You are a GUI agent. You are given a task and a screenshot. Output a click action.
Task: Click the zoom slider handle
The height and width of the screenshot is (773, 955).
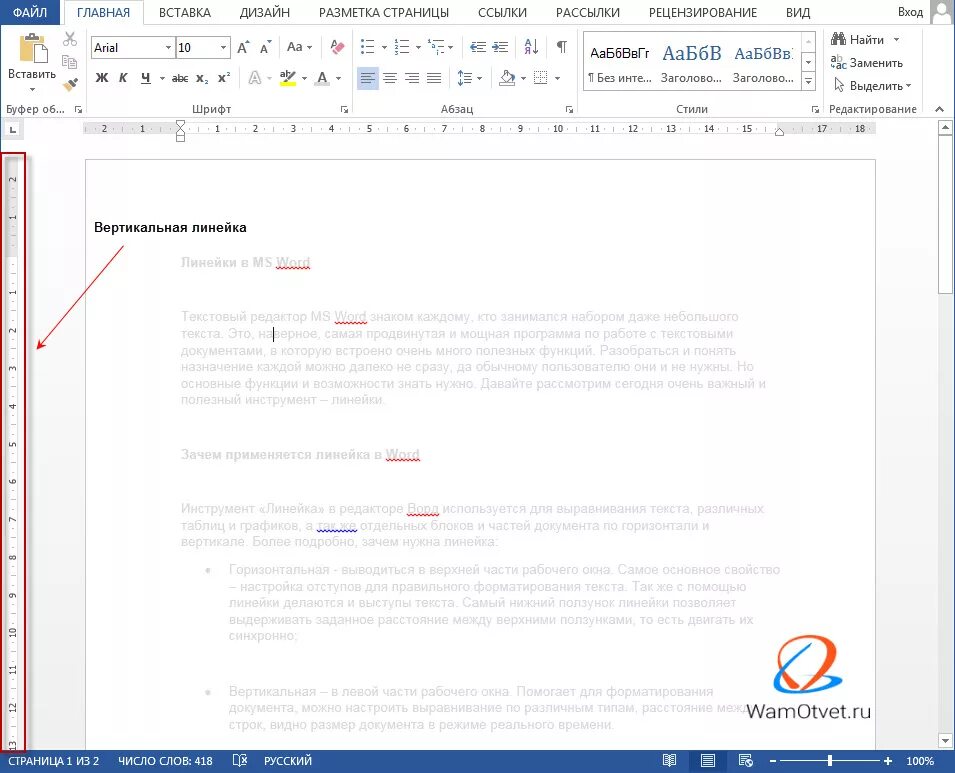point(830,761)
